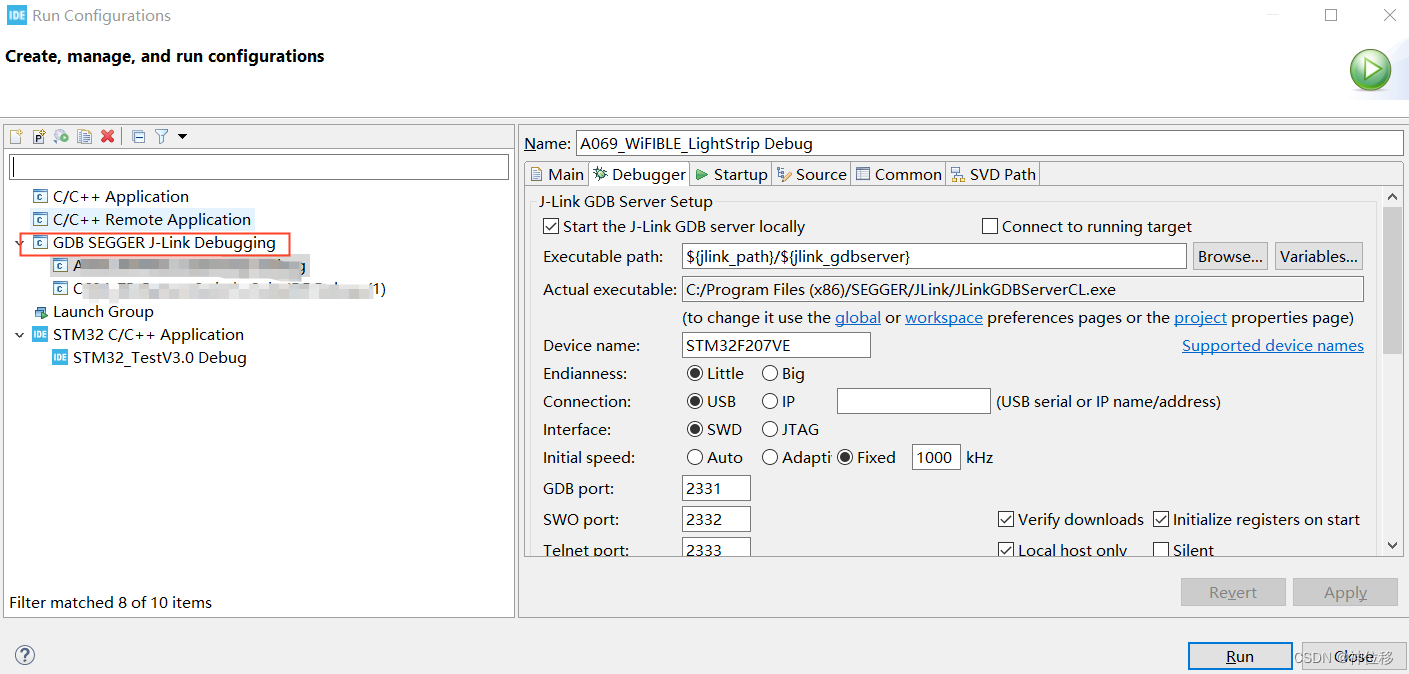The height and width of the screenshot is (674, 1409).
Task: Open the launch configuration filter
Action: coord(160,136)
